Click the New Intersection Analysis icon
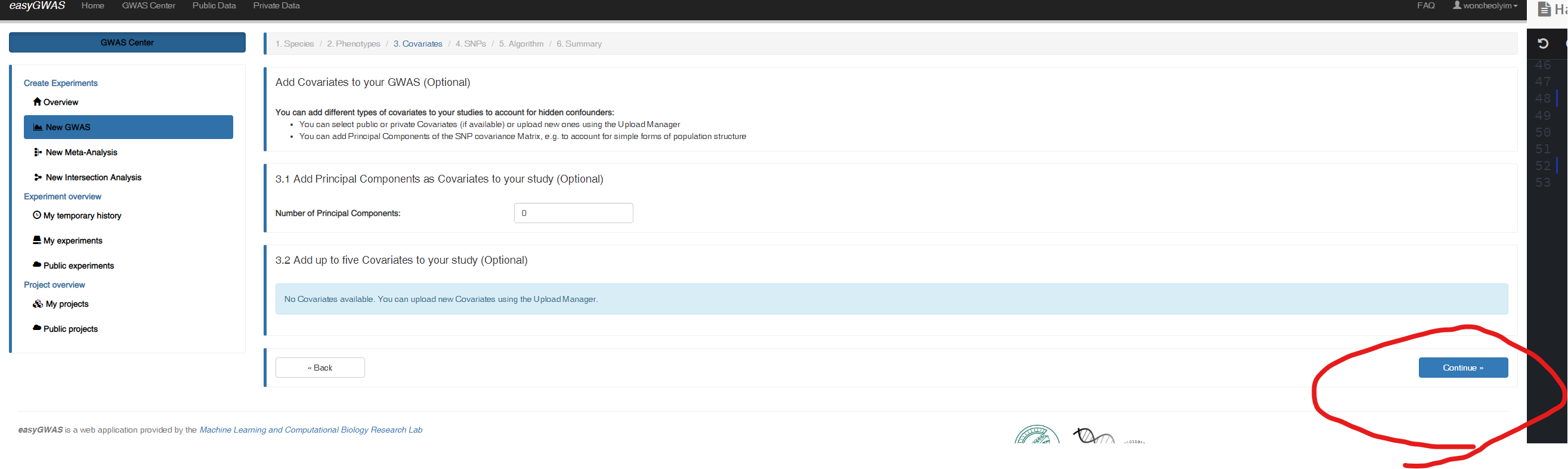1568x469 pixels. pos(38,177)
